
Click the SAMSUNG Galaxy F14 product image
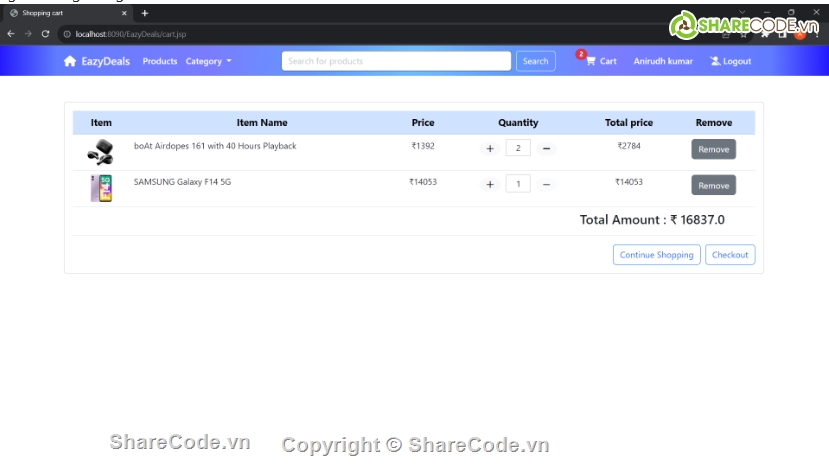pyautogui.click(x=101, y=188)
